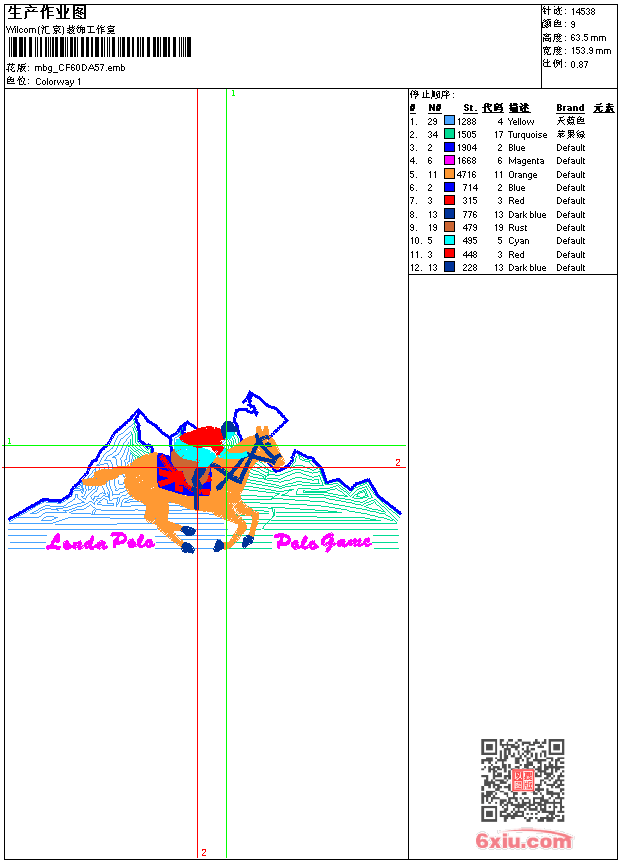Viewport: 620px width, 860px height.
Task: Click the 'Default' brand in the Magenta row
Action: point(571,161)
